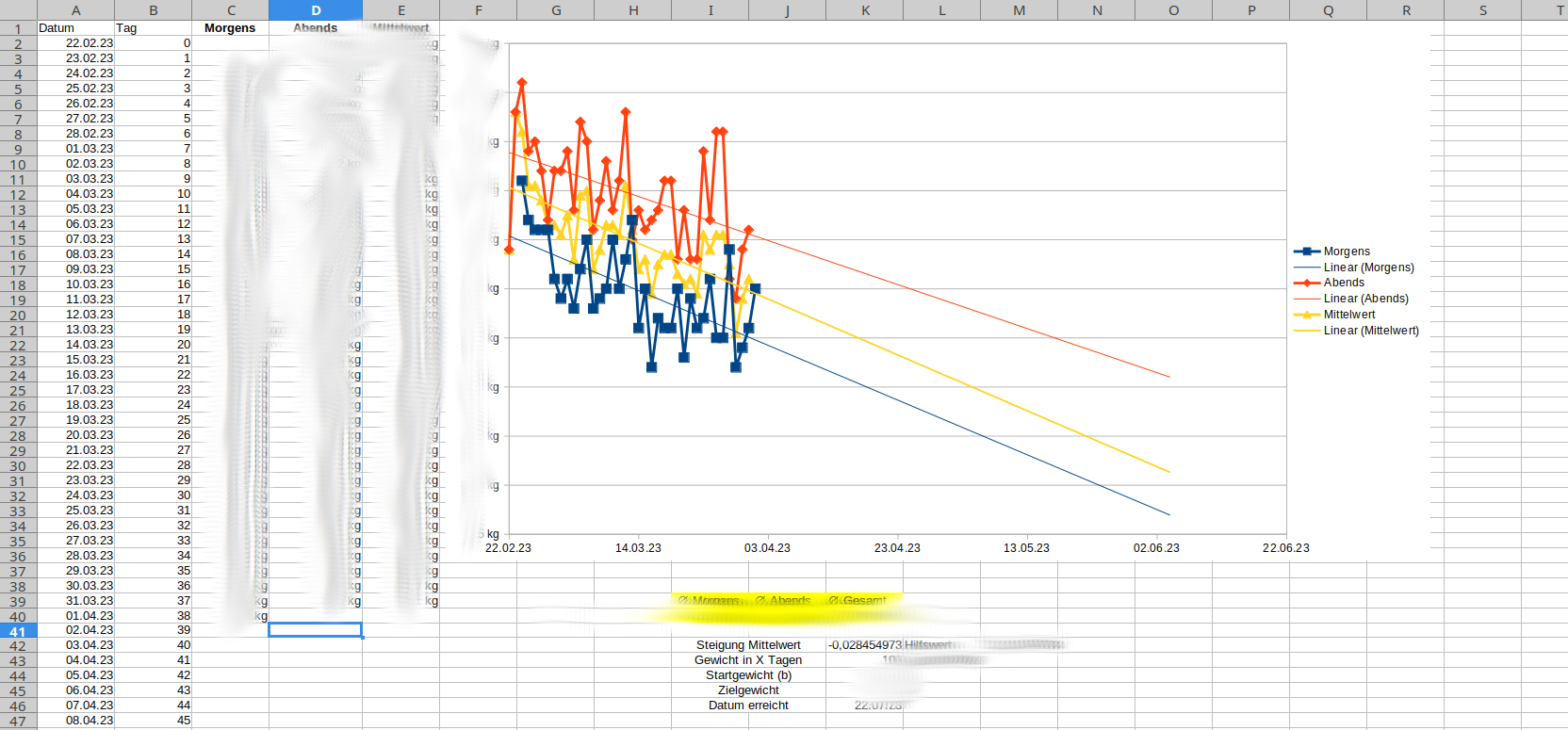1568x730 pixels.
Task: Click the value -0,028454973 cell
Action: (865, 645)
